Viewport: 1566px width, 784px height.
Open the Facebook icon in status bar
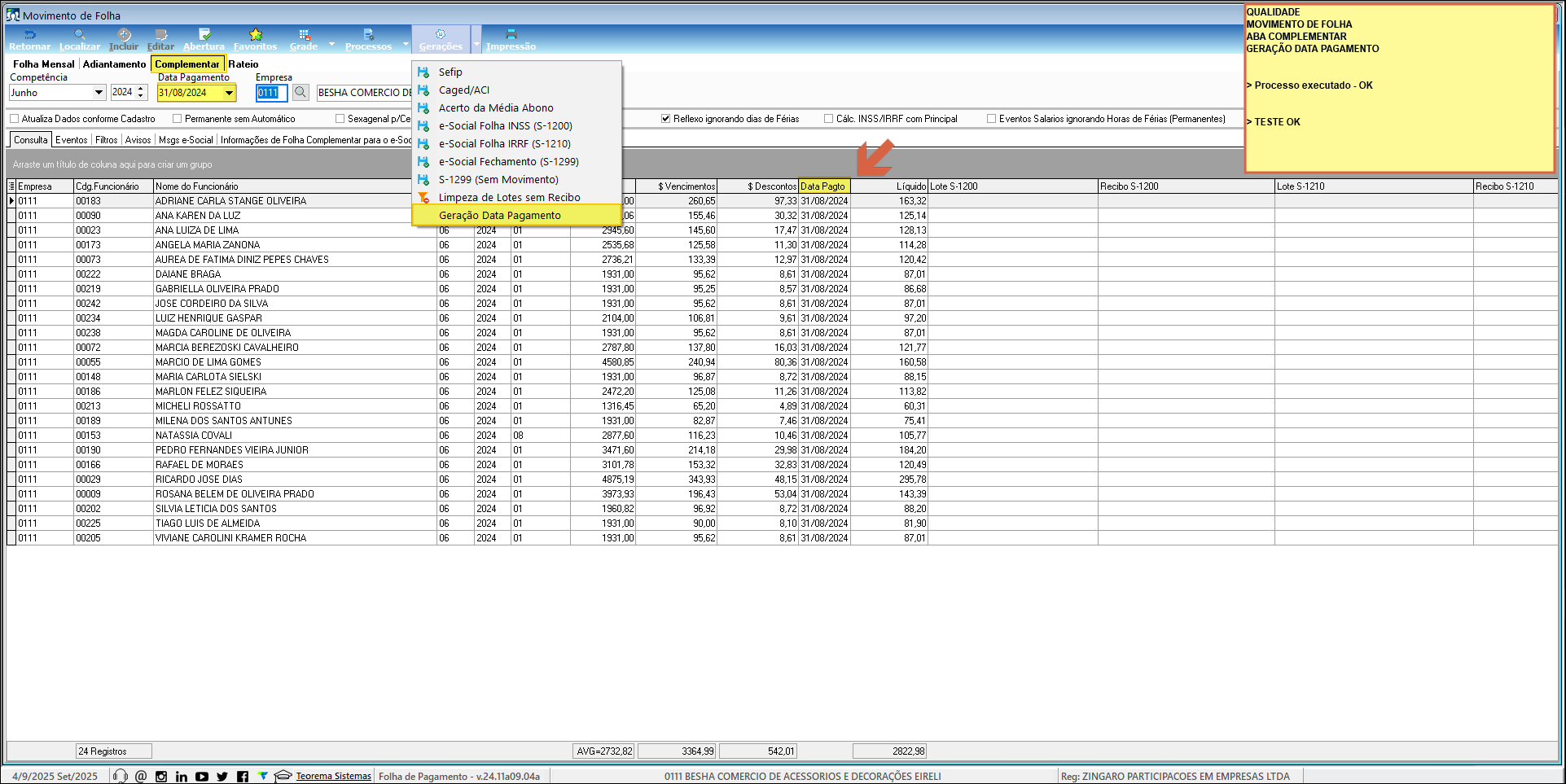click(x=243, y=776)
